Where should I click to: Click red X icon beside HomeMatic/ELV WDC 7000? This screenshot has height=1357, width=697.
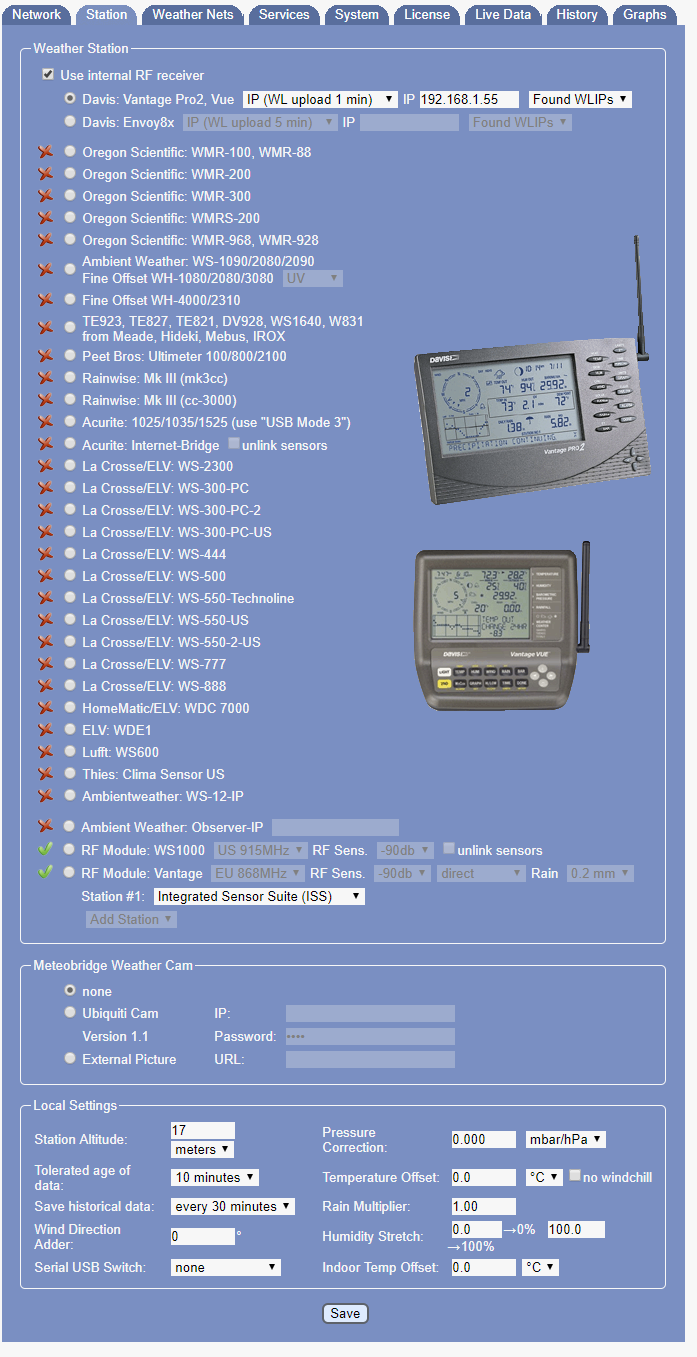(x=45, y=708)
